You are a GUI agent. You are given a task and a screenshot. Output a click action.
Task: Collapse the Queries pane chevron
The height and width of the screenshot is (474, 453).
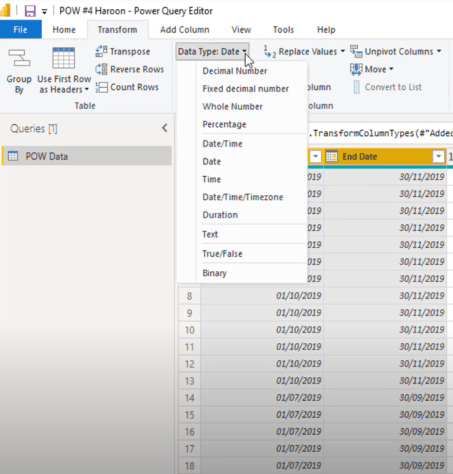(165, 128)
